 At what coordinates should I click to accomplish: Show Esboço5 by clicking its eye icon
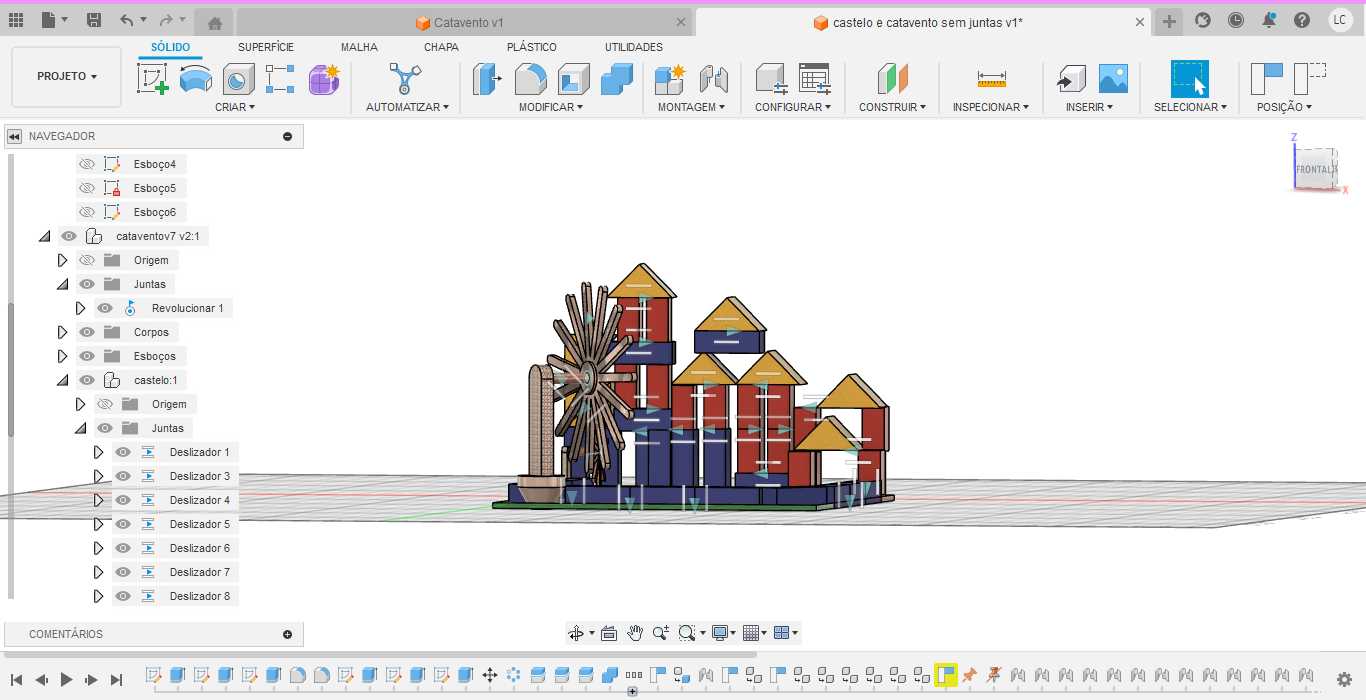pyautogui.click(x=87, y=188)
